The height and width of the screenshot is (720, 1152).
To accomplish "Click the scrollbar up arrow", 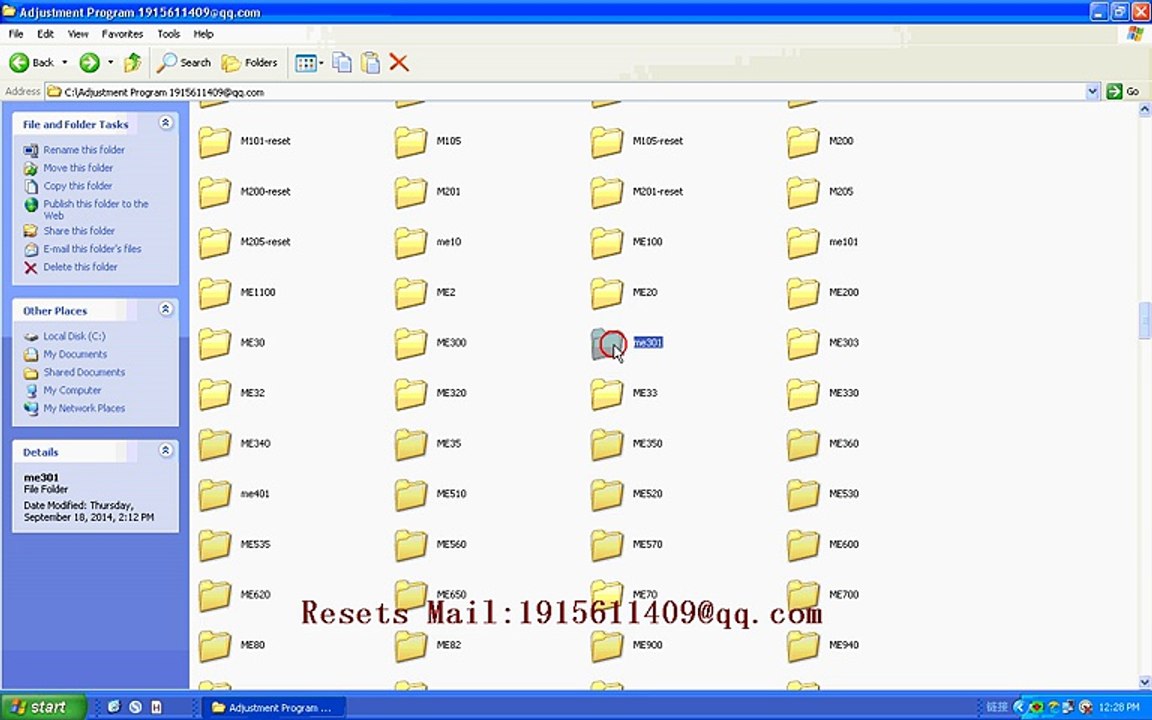I will point(1144,109).
